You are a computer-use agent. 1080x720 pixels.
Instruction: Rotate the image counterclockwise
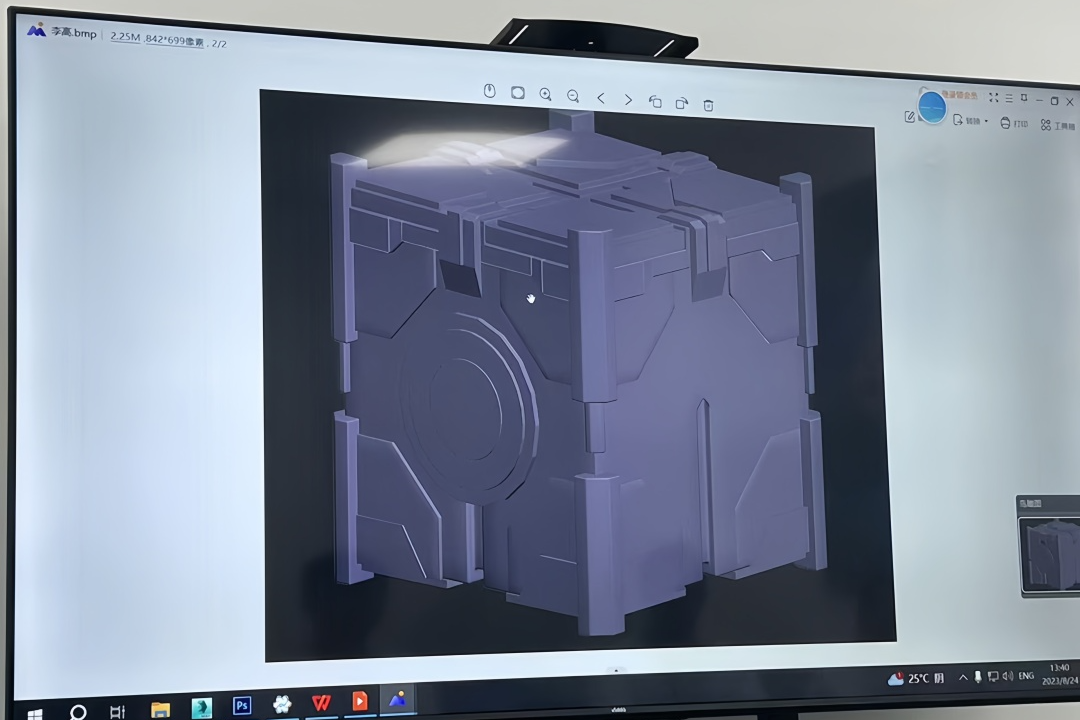tap(655, 101)
